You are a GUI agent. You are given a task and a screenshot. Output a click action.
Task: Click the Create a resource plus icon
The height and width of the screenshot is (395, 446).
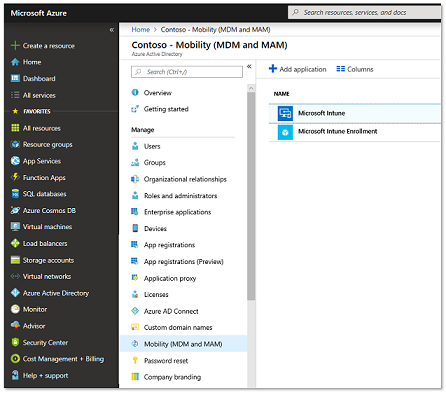coord(15,45)
